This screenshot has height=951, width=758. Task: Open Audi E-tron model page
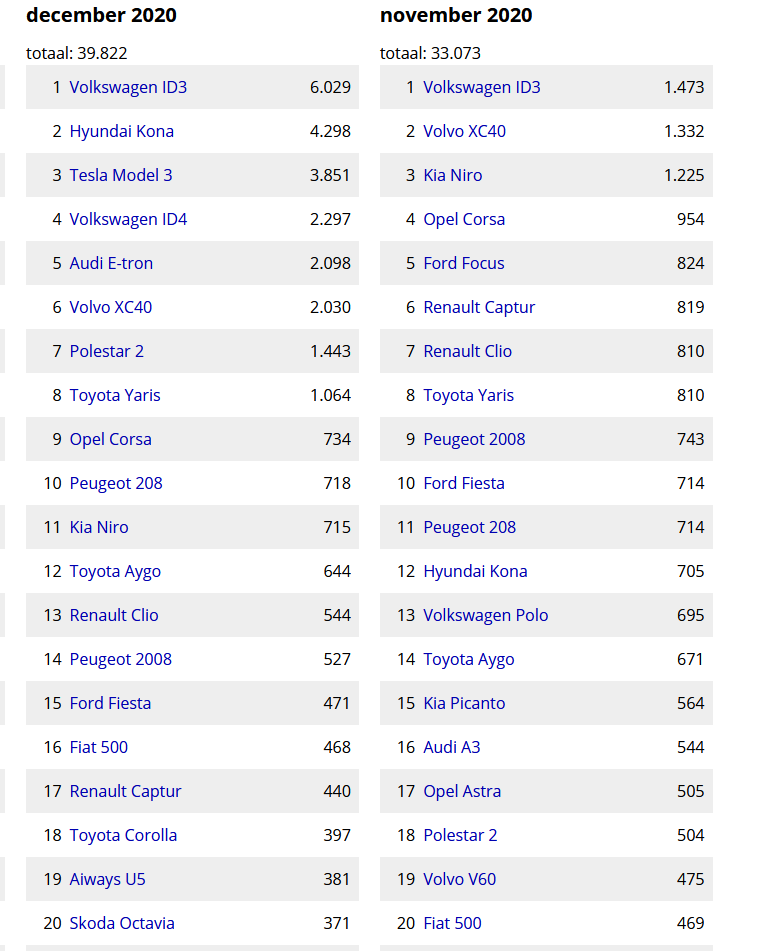tap(111, 263)
